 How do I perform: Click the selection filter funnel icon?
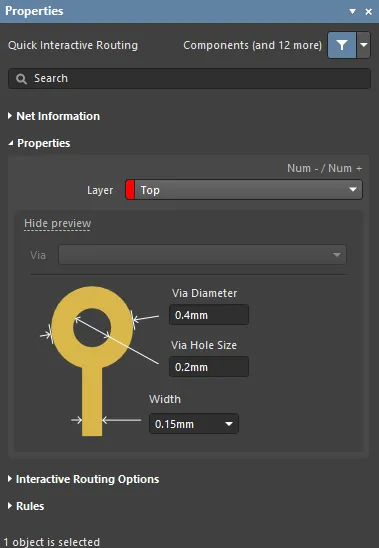click(x=342, y=45)
